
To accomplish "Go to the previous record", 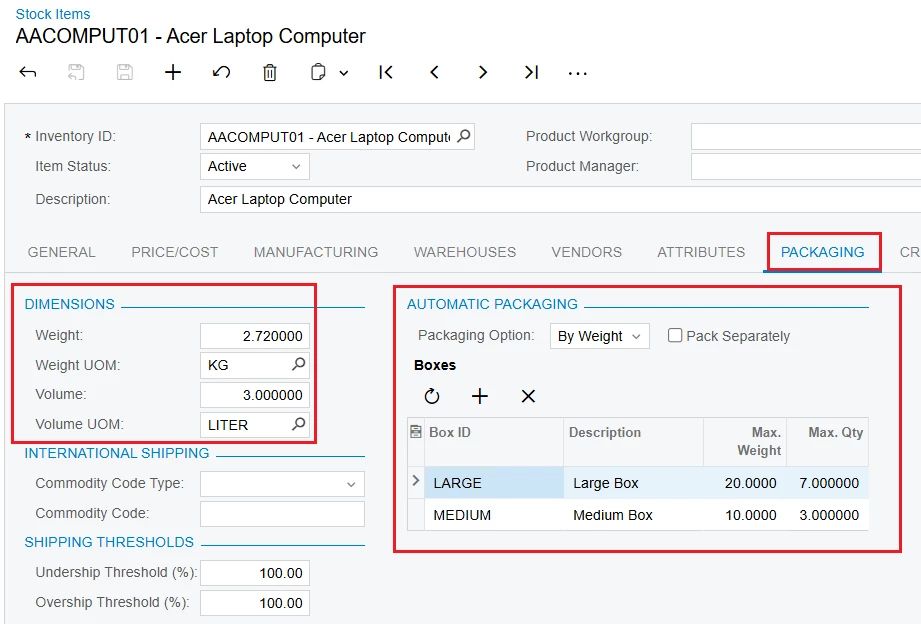I will 434,72.
